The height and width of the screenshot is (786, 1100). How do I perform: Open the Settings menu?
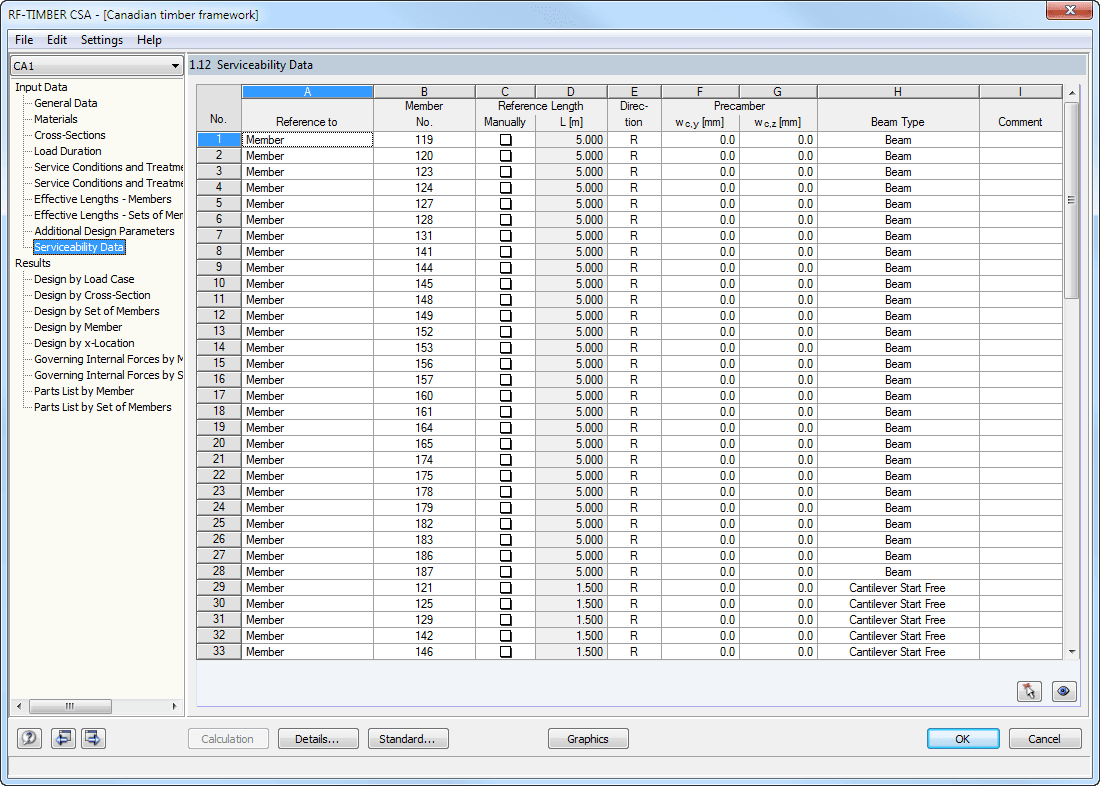point(101,40)
